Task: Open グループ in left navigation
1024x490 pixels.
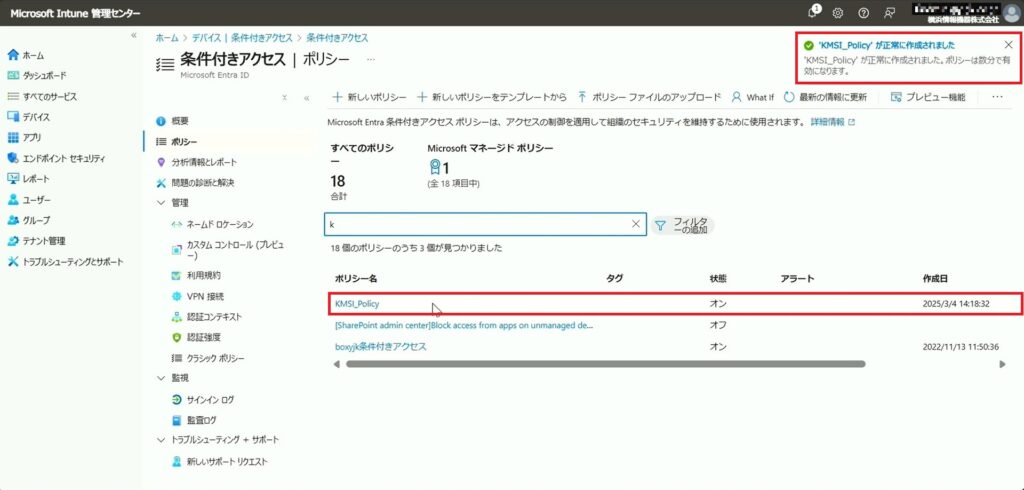Action: [x=28, y=220]
